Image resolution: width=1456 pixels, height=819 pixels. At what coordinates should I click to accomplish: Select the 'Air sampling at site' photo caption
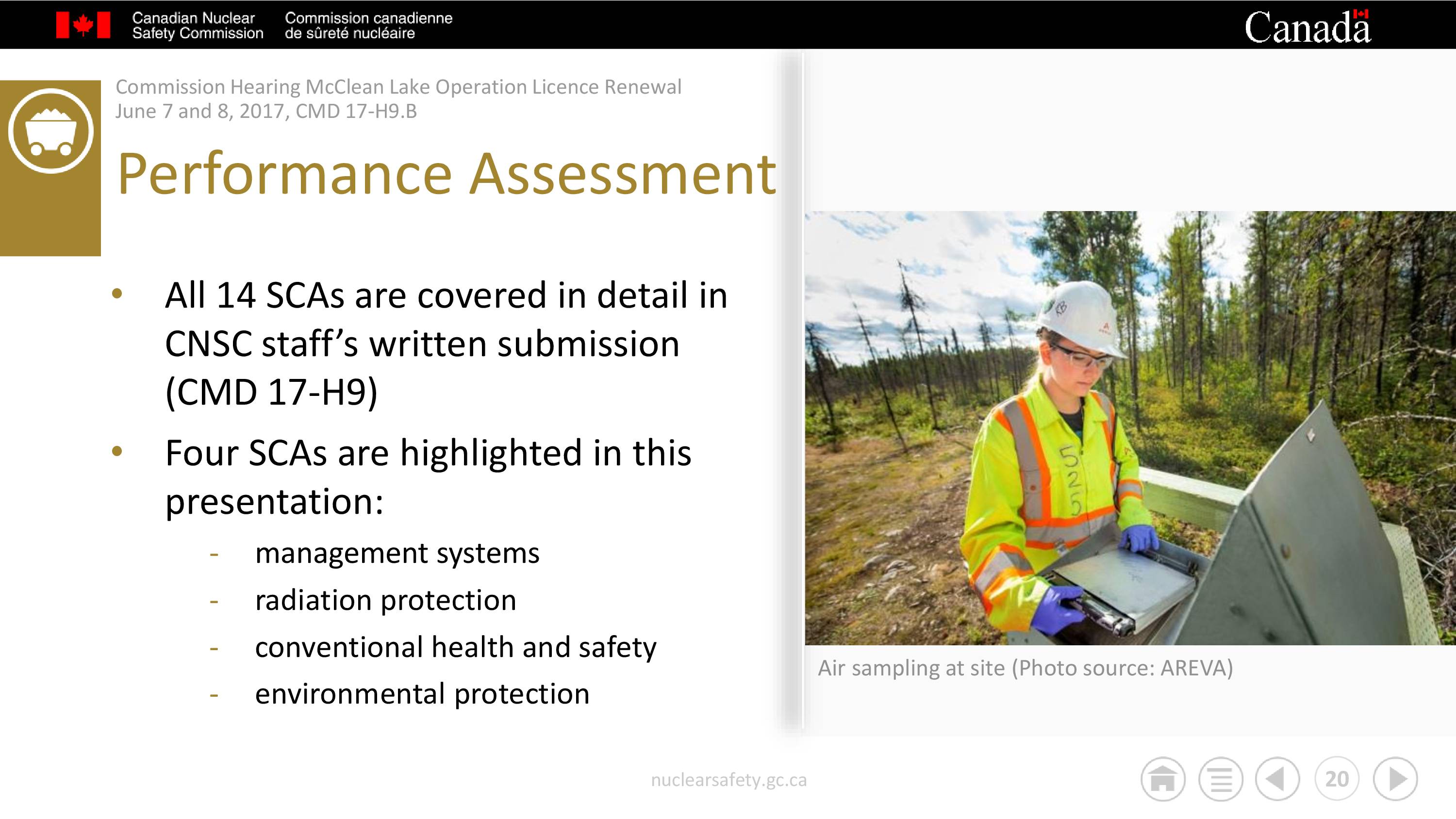point(1026,668)
